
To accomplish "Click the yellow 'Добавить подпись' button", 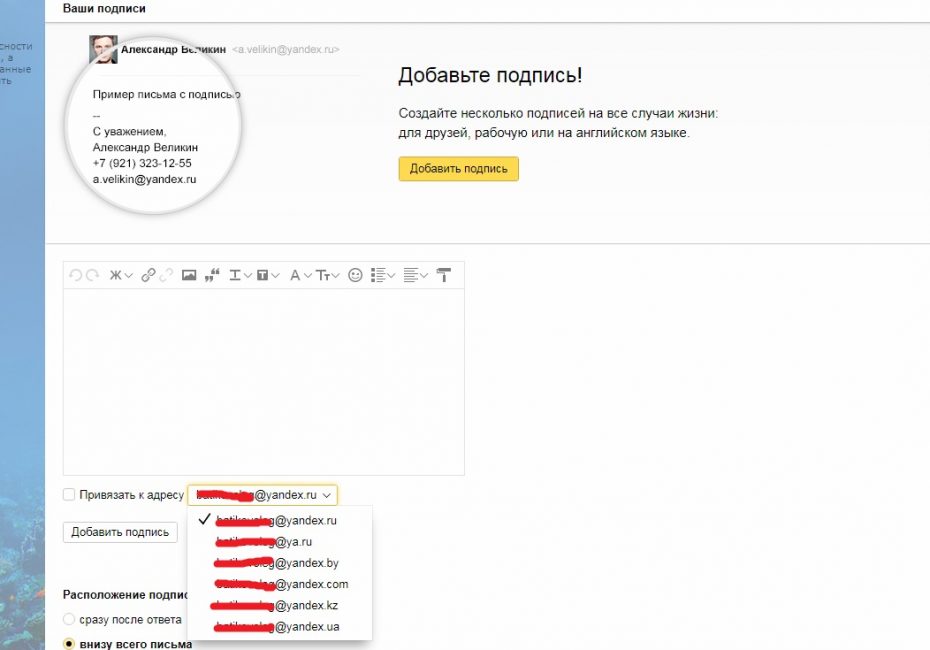I will [x=458, y=168].
